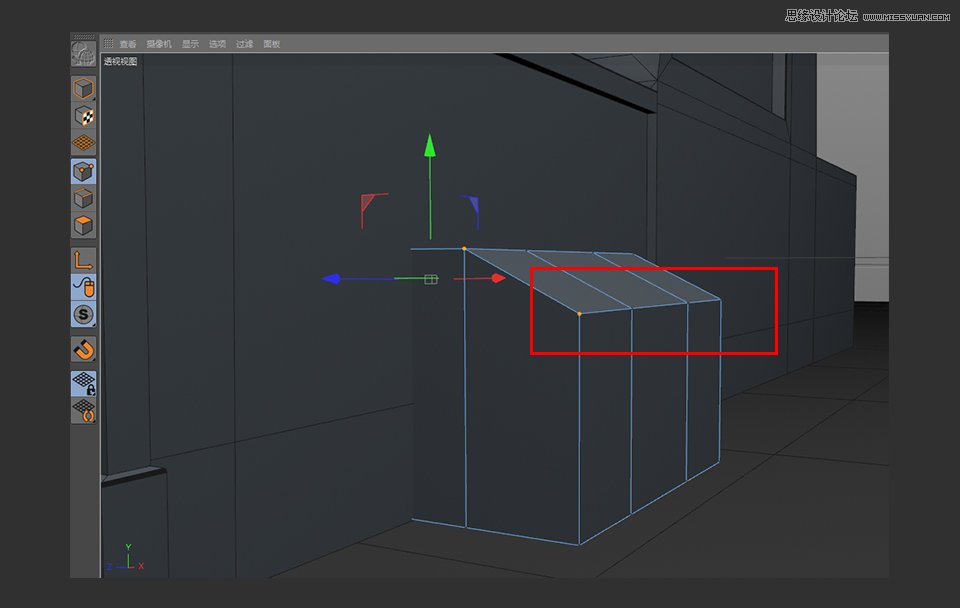Image resolution: width=960 pixels, height=608 pixels.
Task: Click the 透视视图 viewport label
Action: [x=122, y=59]
